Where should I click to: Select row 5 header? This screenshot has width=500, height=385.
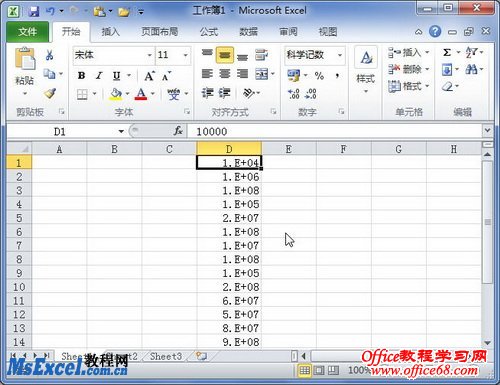tap(19, 218)
